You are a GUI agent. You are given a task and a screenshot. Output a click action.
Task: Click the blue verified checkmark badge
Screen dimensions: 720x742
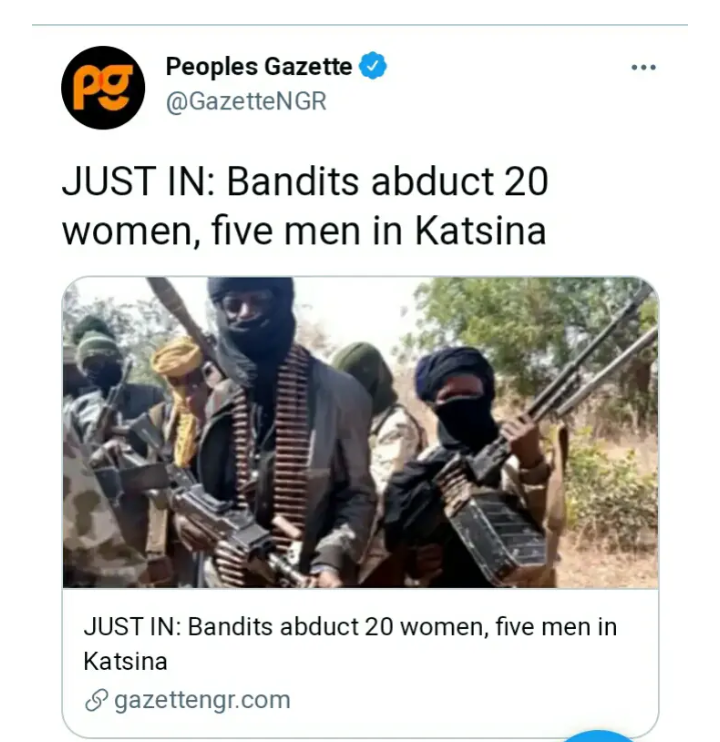(x=373, y=66)
